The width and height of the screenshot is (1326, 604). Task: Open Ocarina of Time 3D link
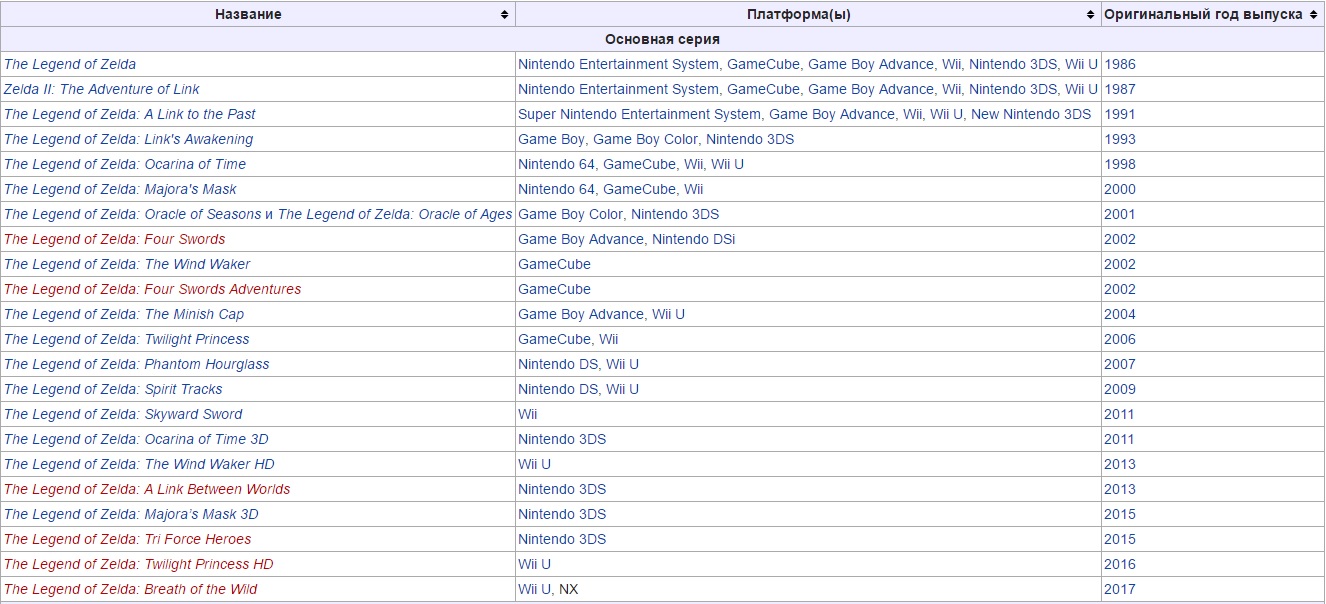(136, 439)
